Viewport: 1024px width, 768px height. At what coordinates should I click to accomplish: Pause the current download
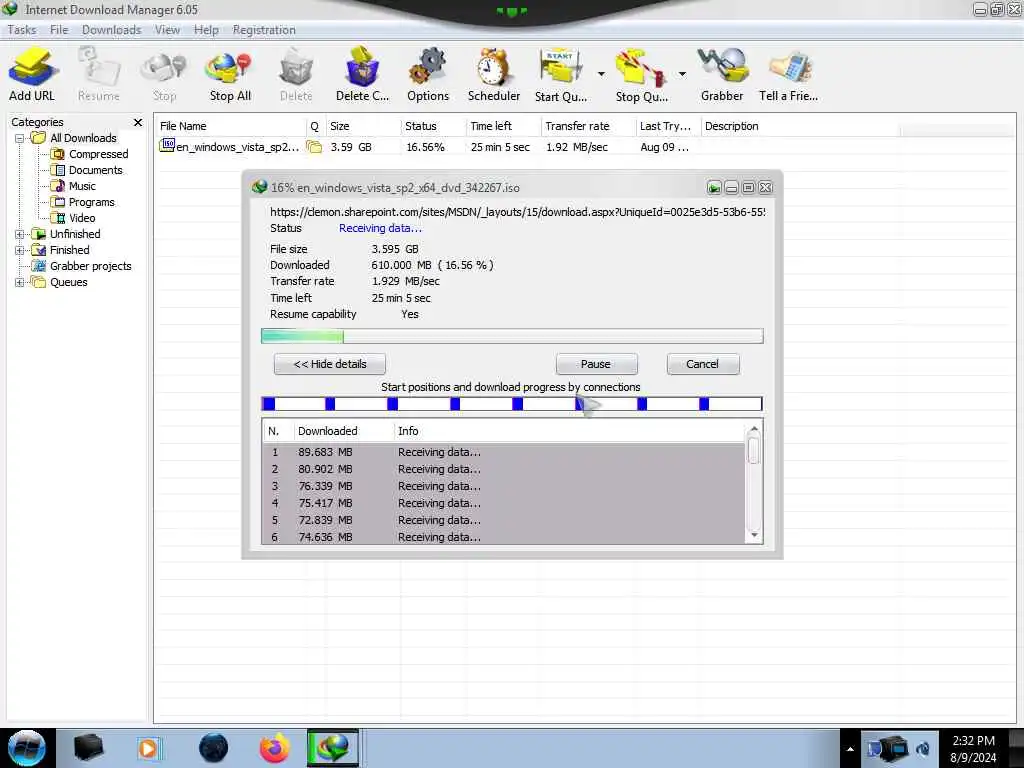[596, 364]
